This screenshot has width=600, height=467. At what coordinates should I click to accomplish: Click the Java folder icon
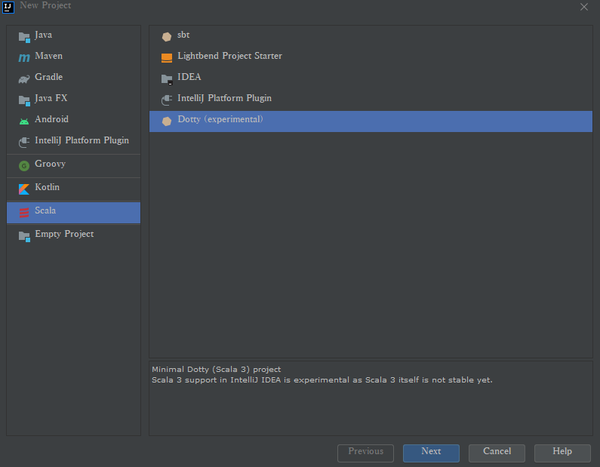24,37
